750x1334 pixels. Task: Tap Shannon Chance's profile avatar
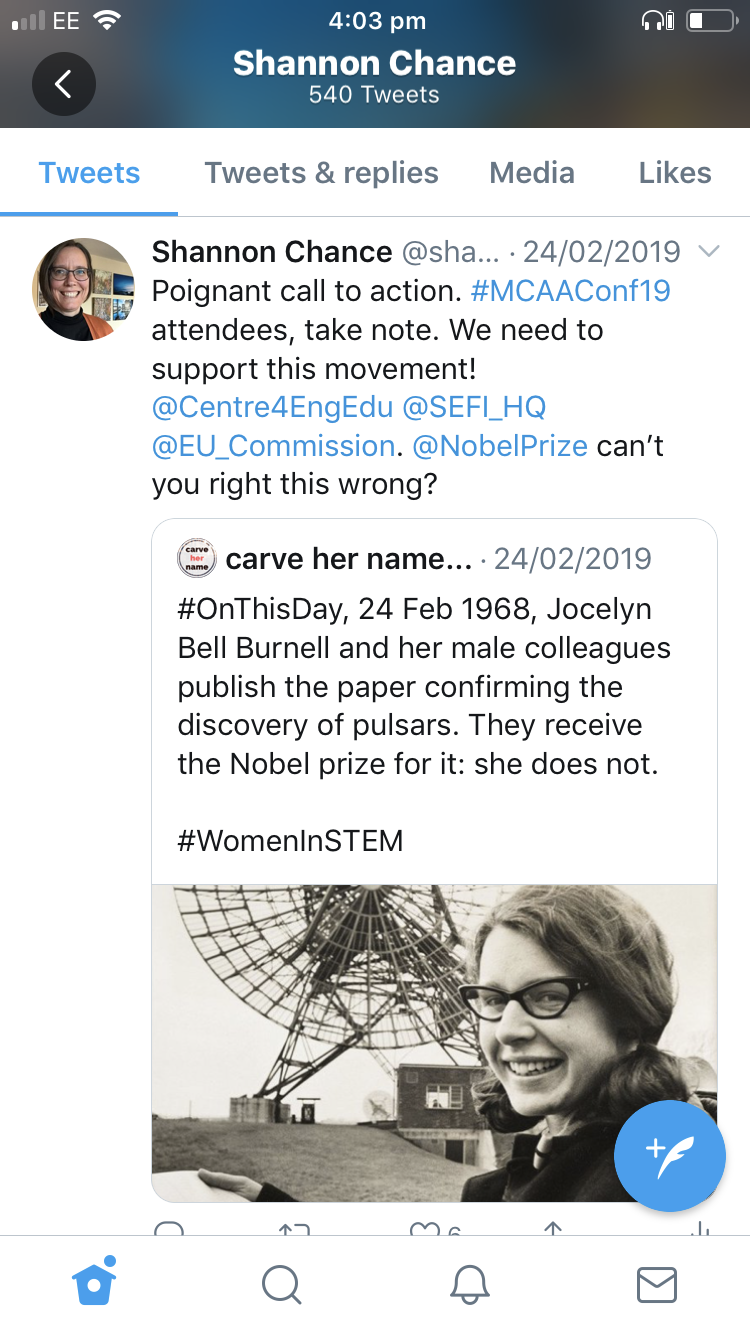coord(84,289)
